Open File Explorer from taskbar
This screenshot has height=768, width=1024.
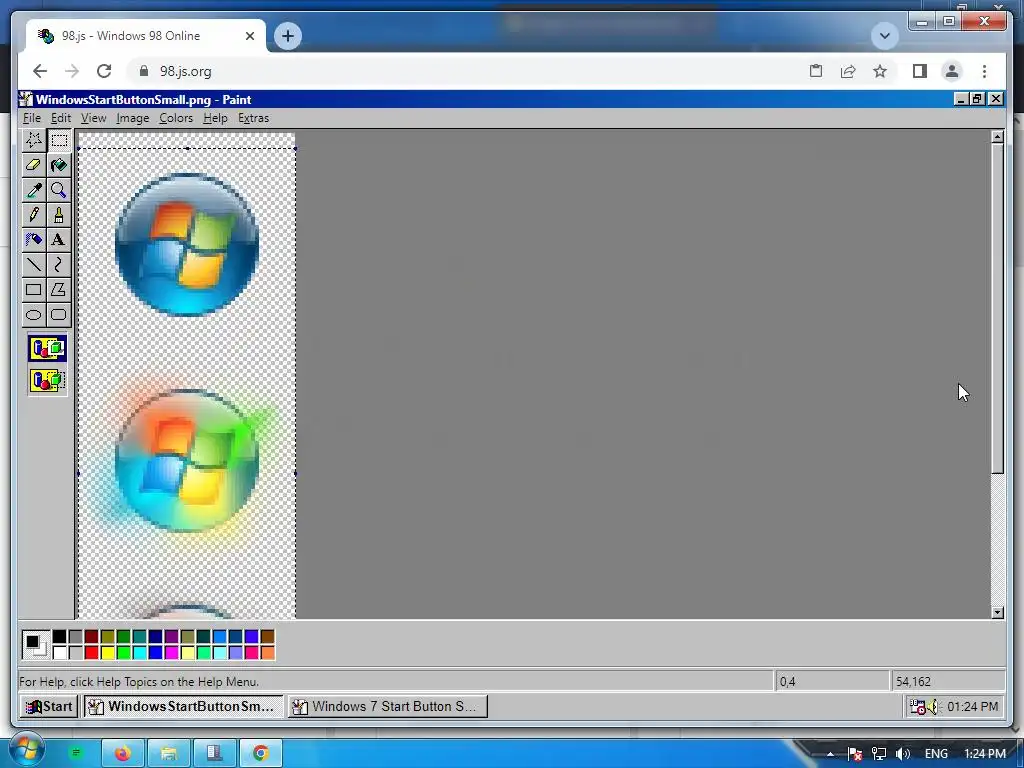coord(168,754)
